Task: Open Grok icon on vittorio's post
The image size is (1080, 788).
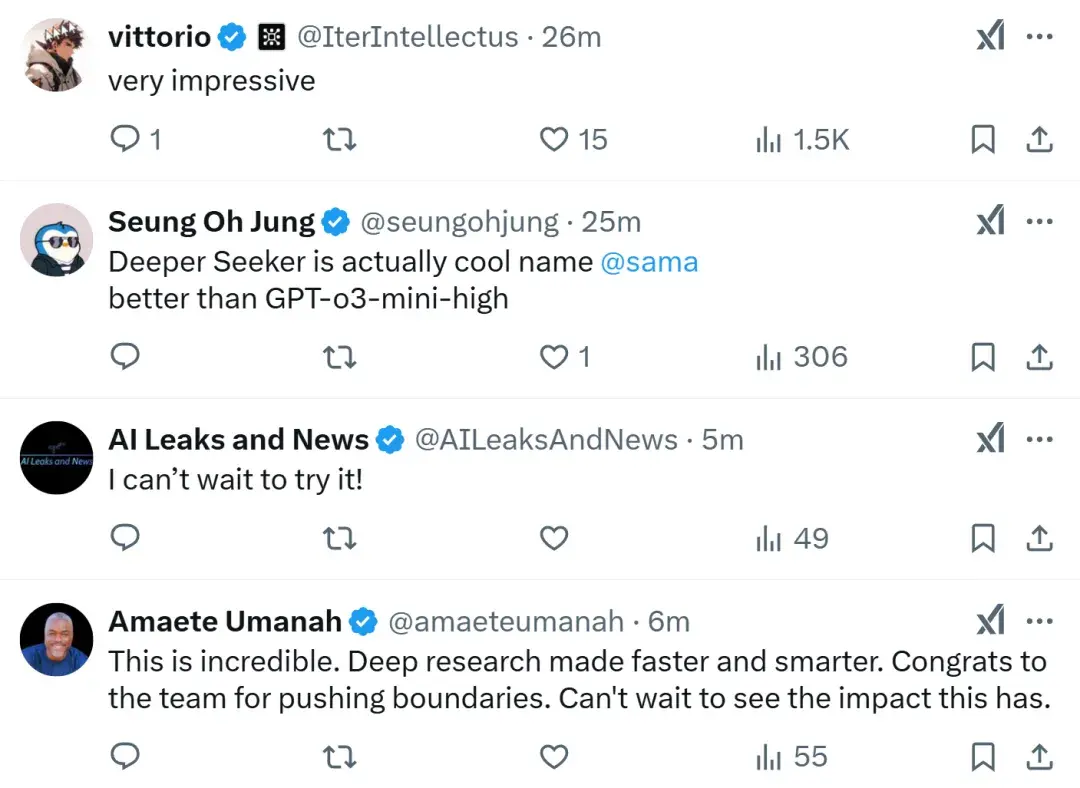Action: [989, 37]
